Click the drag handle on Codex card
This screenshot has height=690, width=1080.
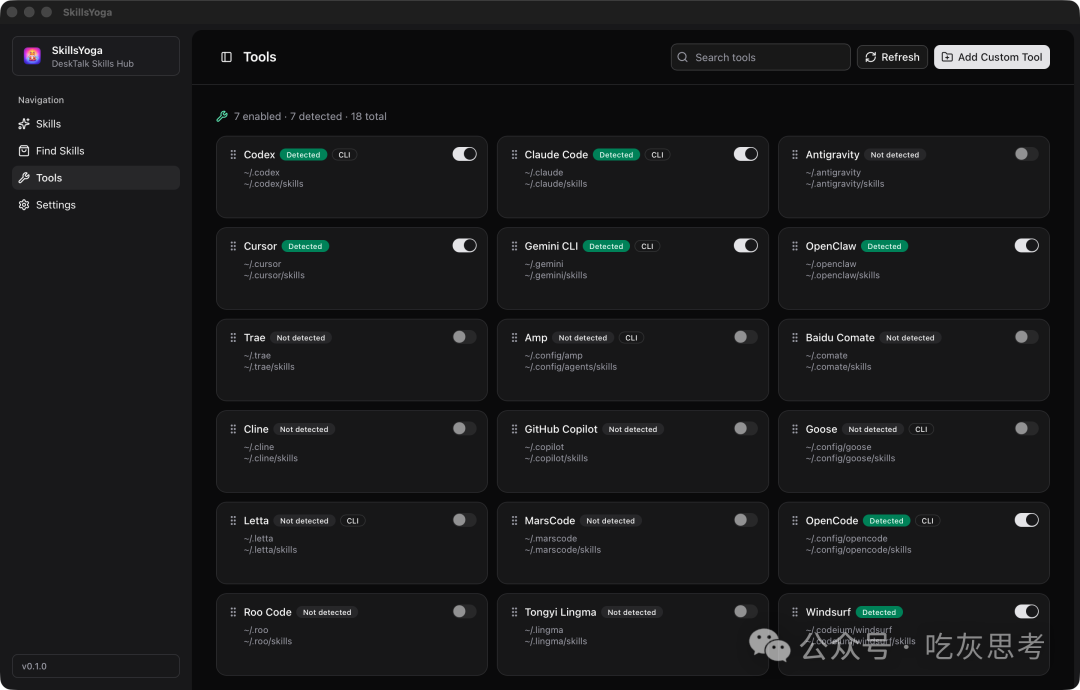(233, 155)
